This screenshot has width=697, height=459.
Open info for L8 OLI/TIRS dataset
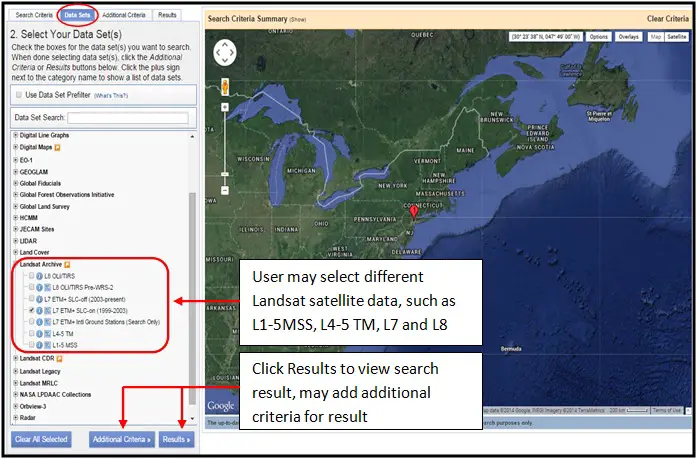tap(39, 276)
